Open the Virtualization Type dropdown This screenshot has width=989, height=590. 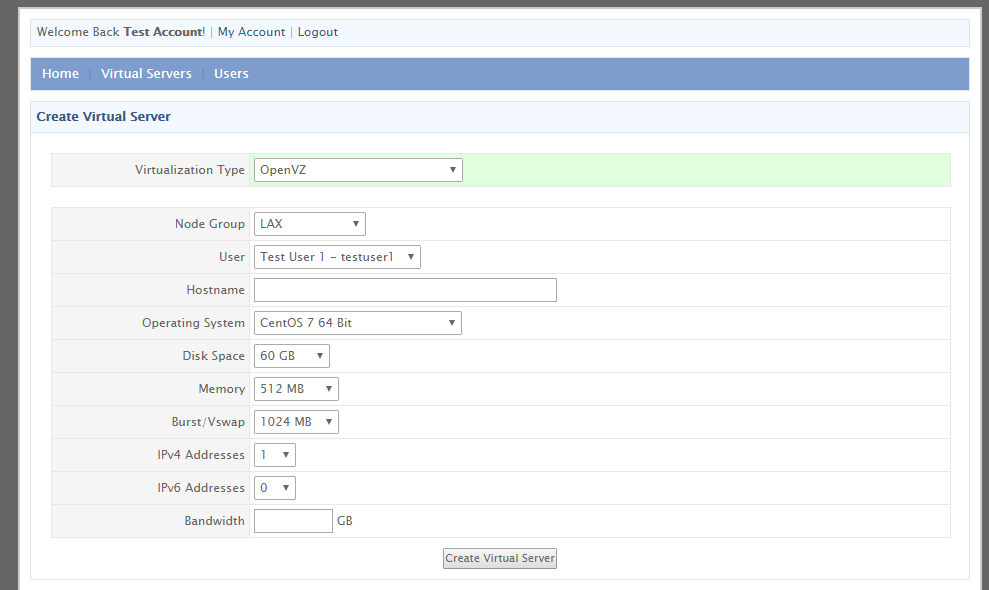coord(357,170)
